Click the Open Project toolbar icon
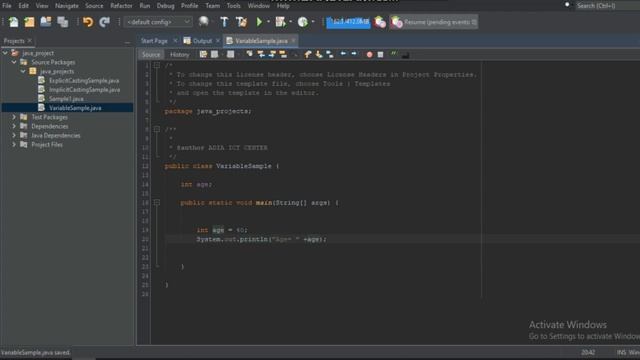The height and width of the screenshot is (360, 640). pos(46,22)
